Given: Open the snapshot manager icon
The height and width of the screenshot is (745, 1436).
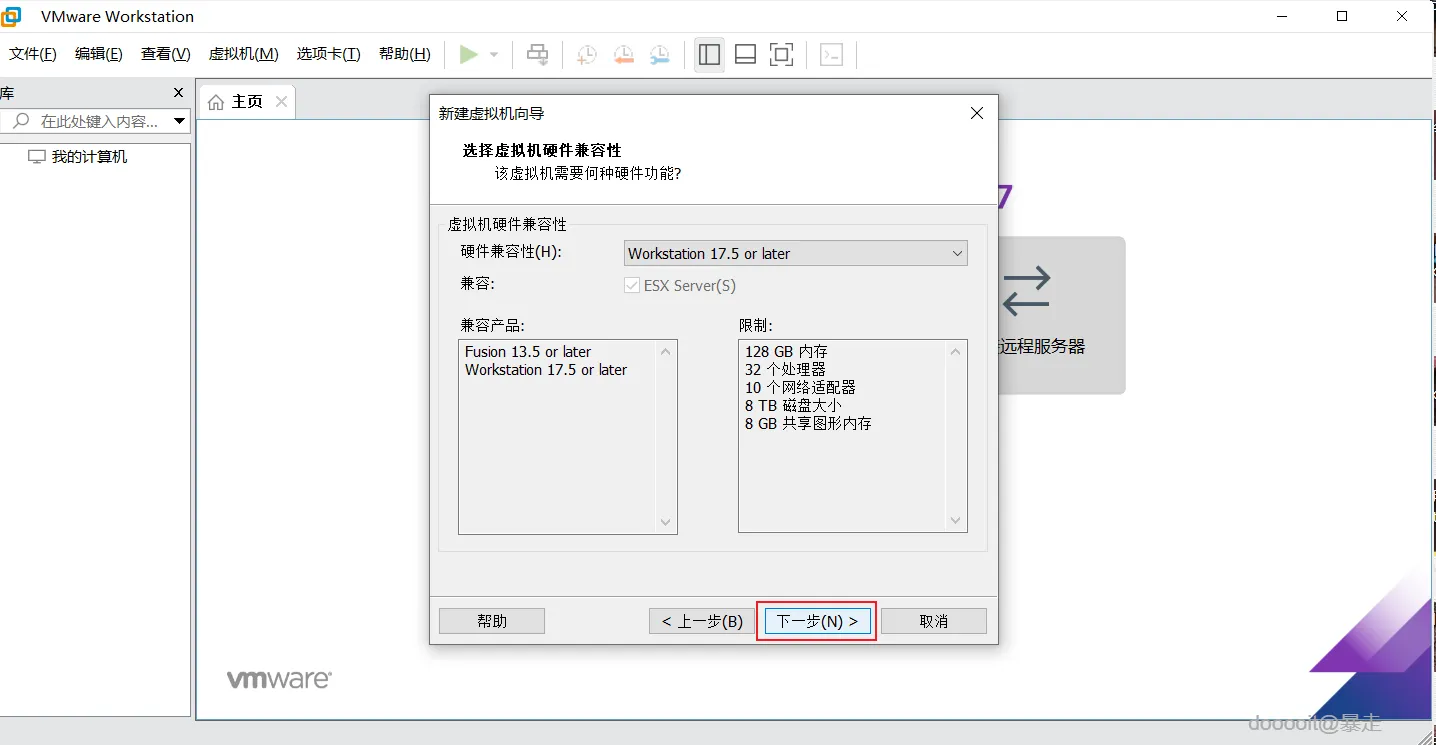Looking at the screenshot, I should (660, 54).
